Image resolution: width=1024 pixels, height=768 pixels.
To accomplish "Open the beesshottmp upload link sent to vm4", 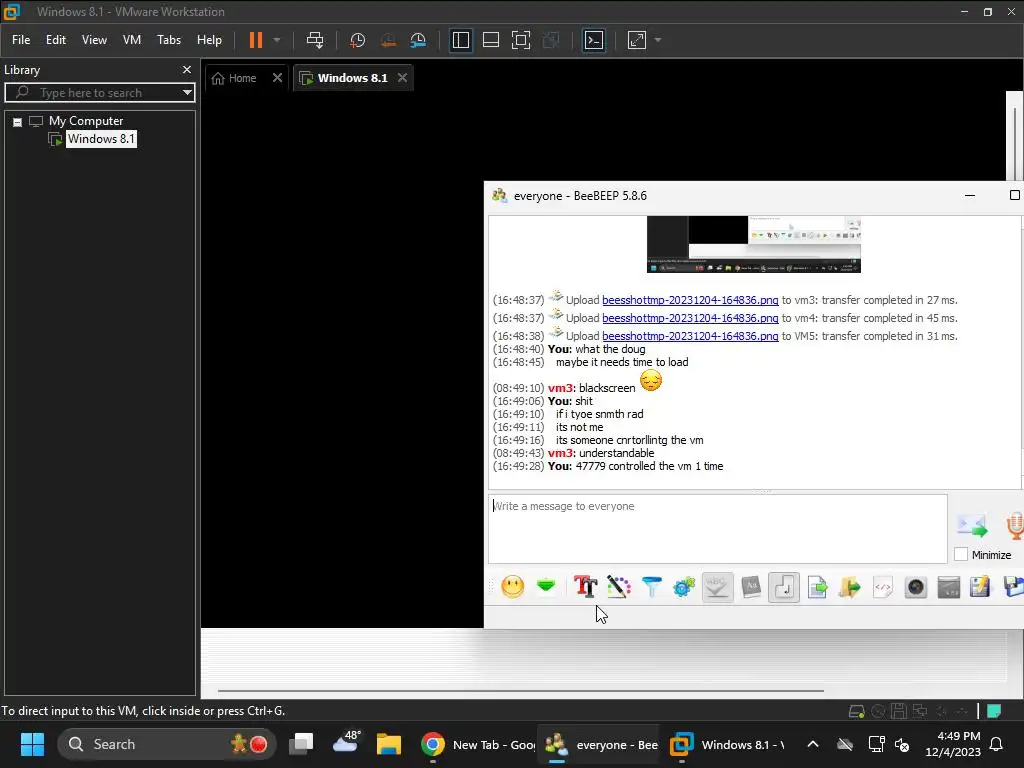I will pos(690,318).
